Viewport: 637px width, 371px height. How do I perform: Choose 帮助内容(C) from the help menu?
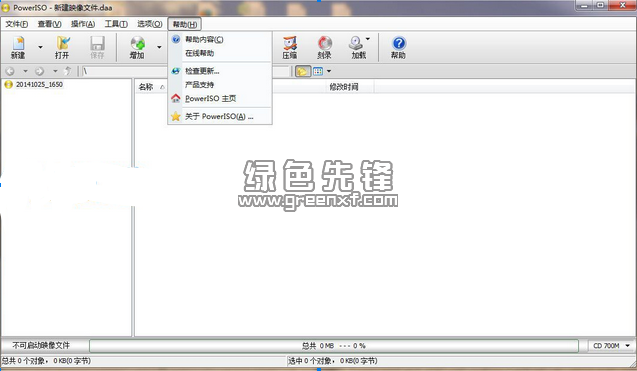click(220, 39)
